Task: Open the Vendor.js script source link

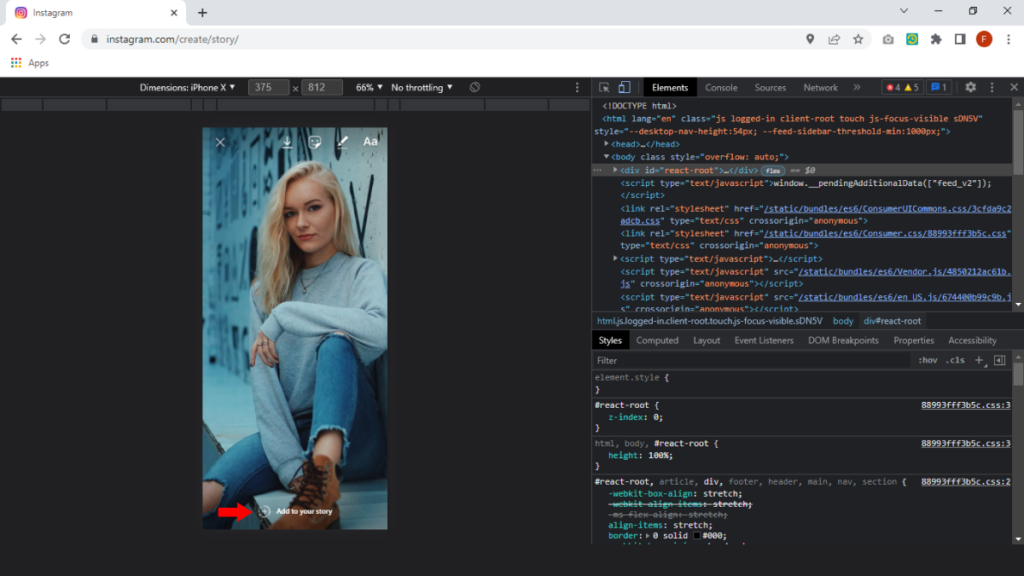Action: [x=904, y=272]
